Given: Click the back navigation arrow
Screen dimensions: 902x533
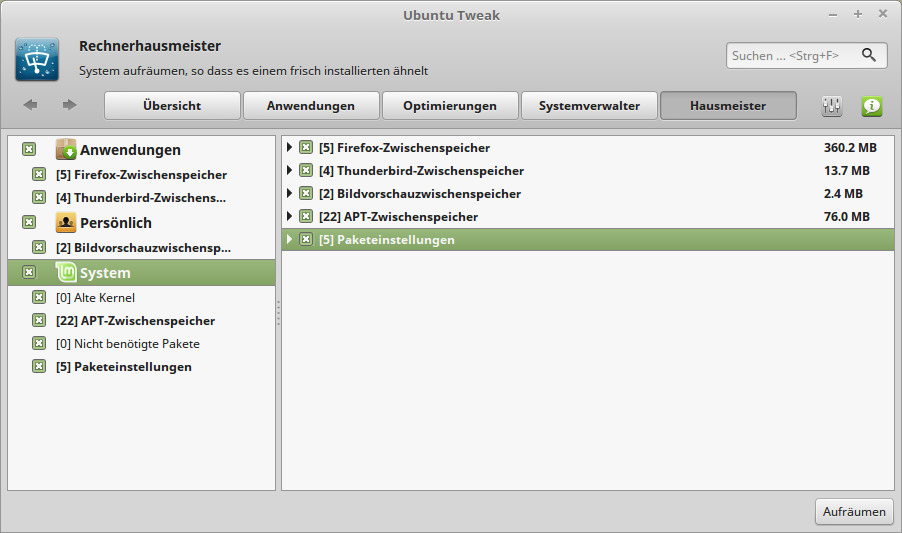Looking at the screenshot, I should click(x=31, y=105).
